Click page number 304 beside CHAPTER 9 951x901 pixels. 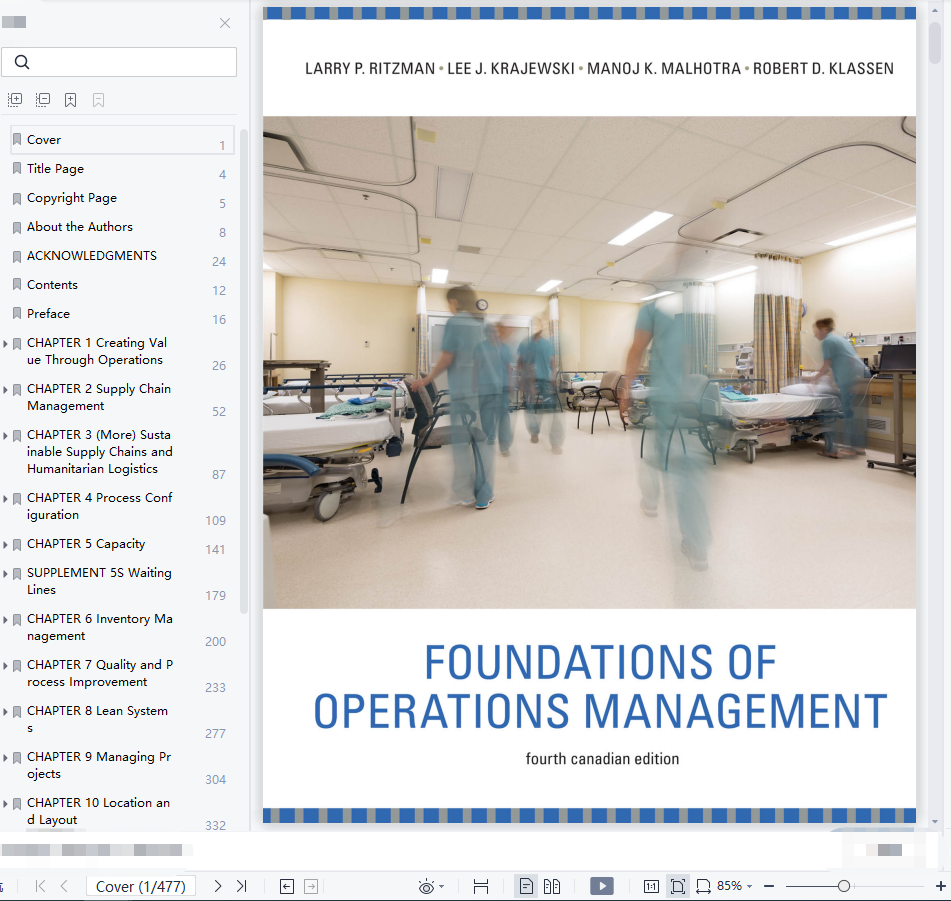215,780
